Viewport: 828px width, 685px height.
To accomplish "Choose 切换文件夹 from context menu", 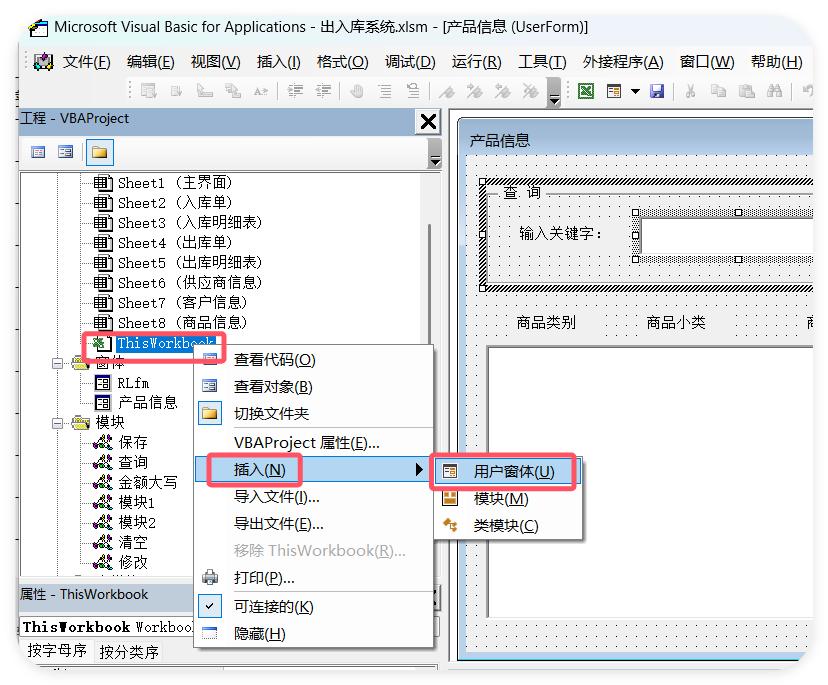I will pos(314,414).
